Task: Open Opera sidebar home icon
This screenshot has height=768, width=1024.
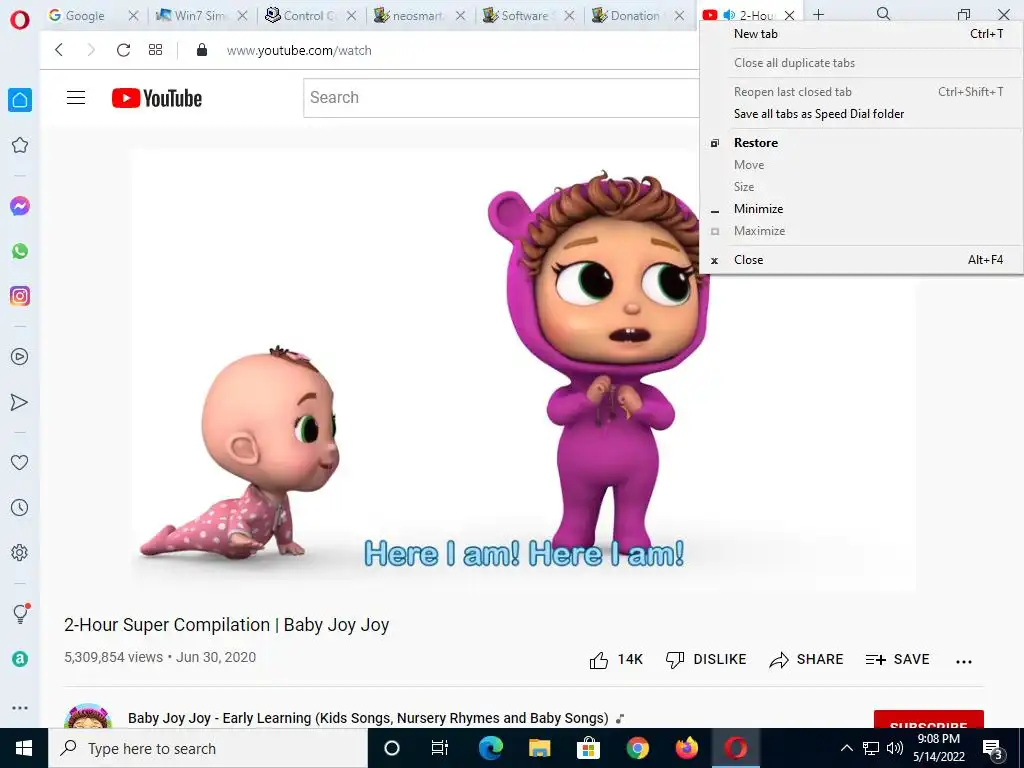Action: pos(20,100)
